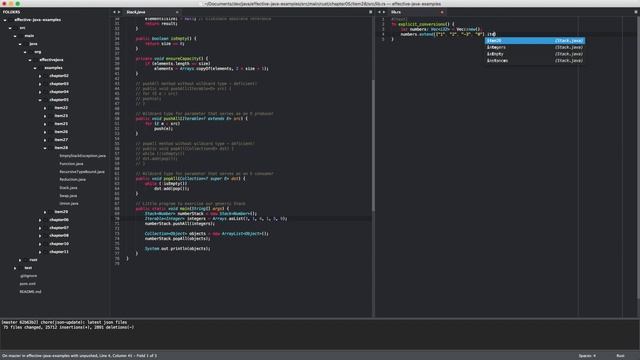The height and width of the screenshot is (360, 640).
Task: Click the FOLDERS sidebar header
Action: (x=11, y=12)
